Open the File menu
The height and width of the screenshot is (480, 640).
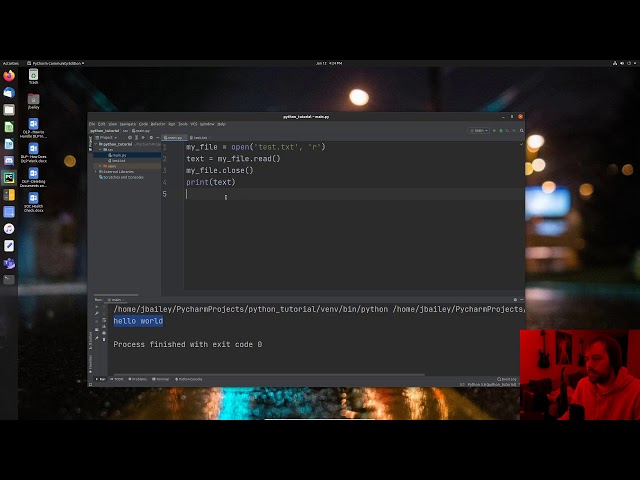pyautogui.click(x=92, y=124)
